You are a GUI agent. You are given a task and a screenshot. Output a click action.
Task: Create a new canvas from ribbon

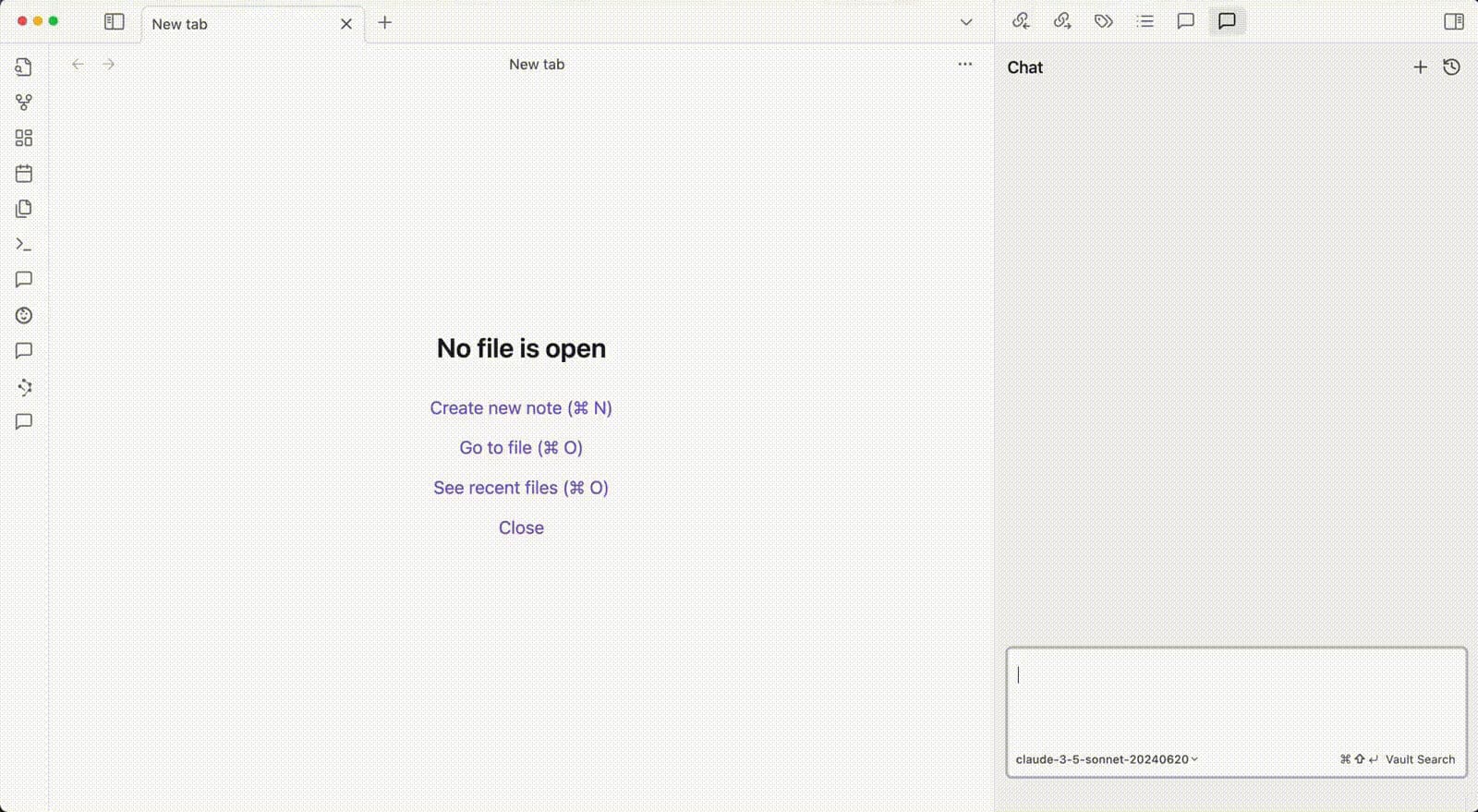[24, 138]
